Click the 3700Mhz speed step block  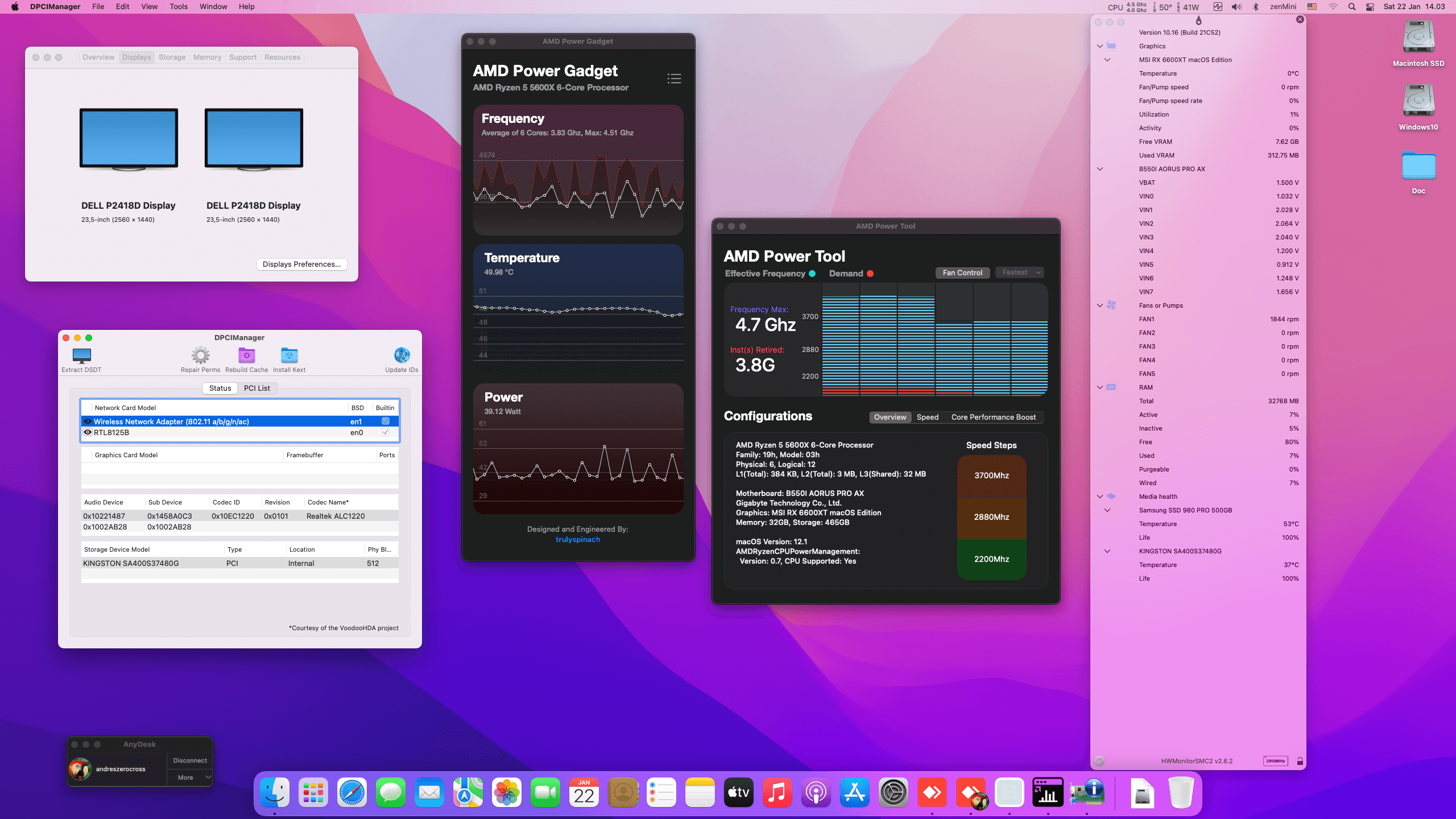[x=991, y=475]
